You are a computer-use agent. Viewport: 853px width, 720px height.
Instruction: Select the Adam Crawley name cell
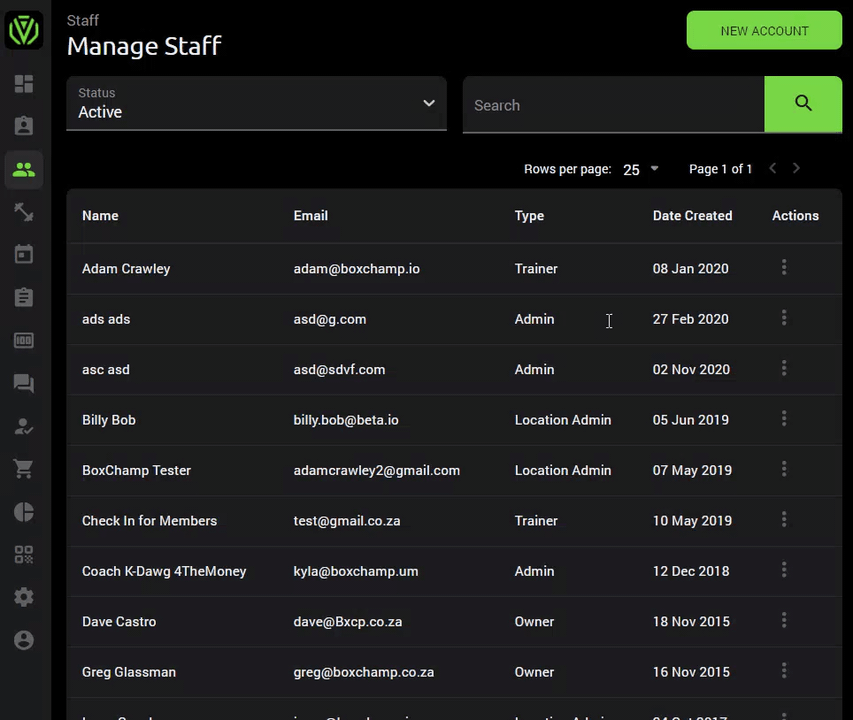(x=126, y=269)
